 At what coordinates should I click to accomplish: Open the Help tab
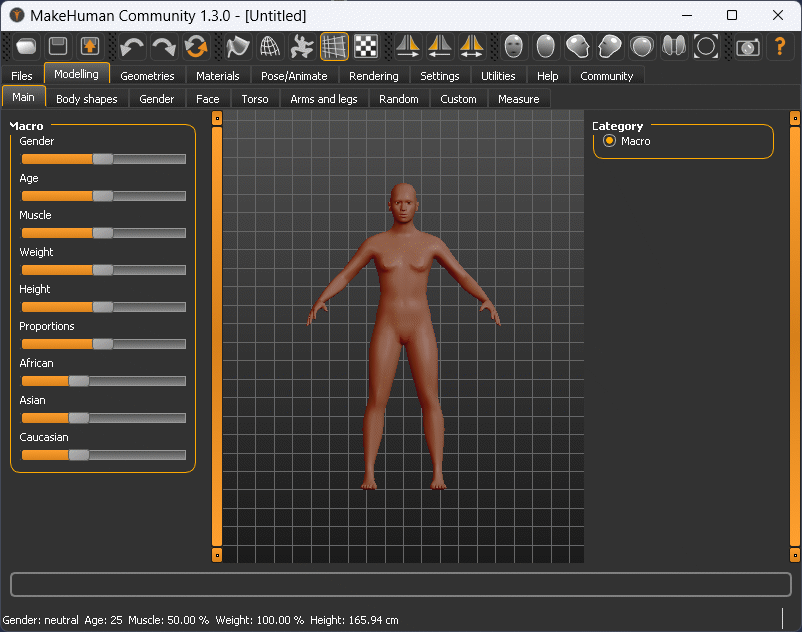click(x=547, y=76)
